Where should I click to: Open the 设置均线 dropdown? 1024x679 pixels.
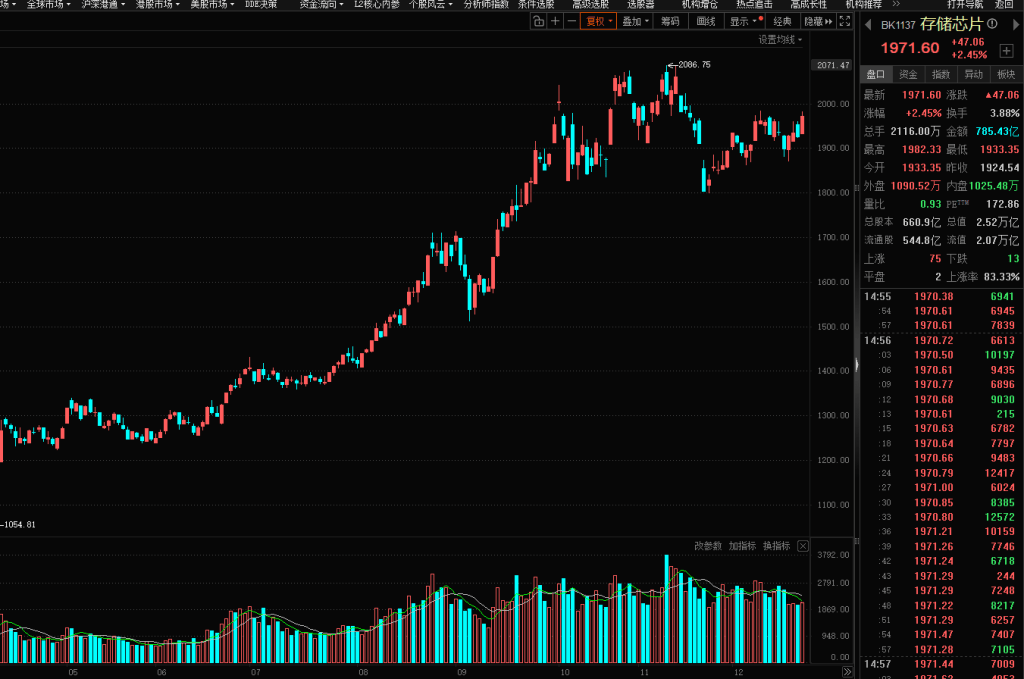(x=779, y=40)
